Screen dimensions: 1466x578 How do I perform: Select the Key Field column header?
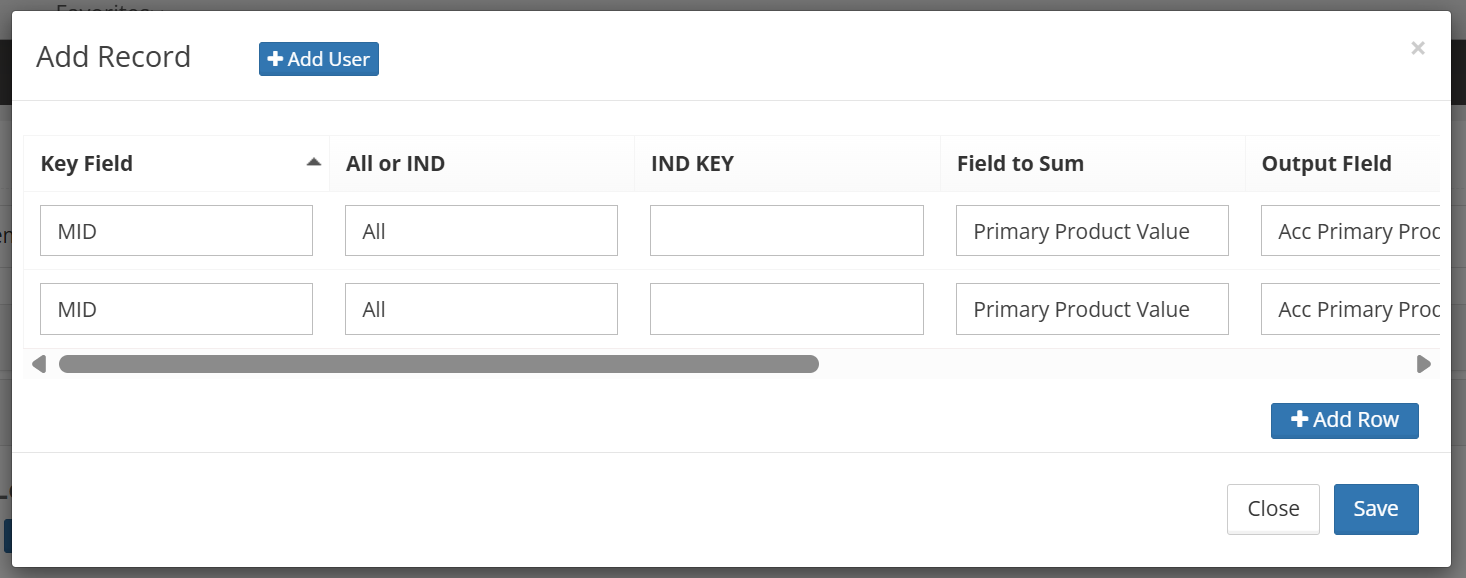point(87,164)
